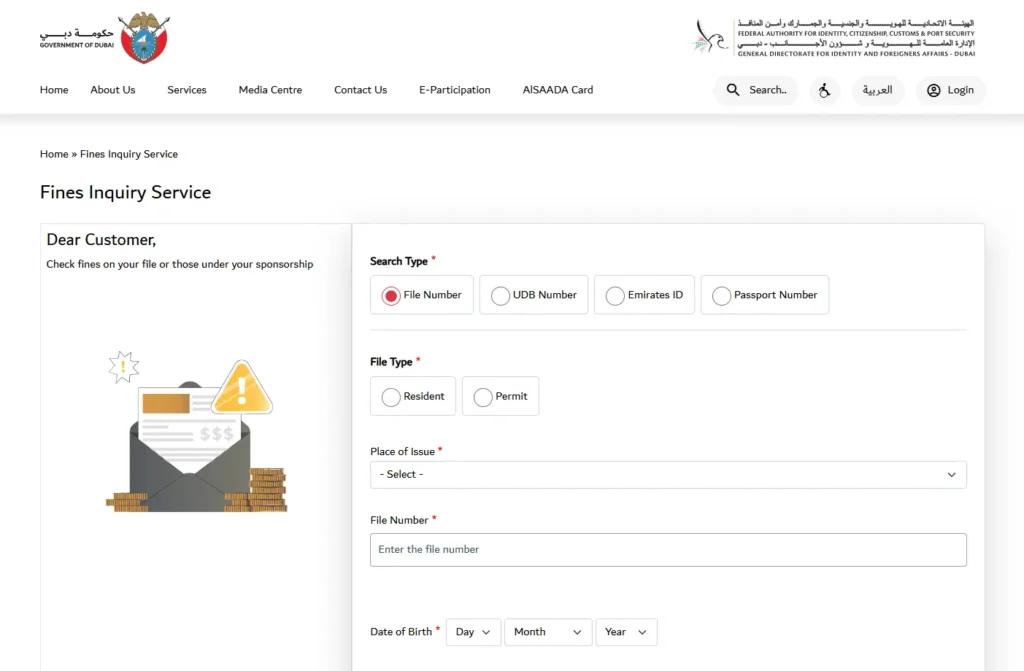This screenshot has height=671, width=1024.
Task: Switch the site language to العربية
Action: pos(877,90)
